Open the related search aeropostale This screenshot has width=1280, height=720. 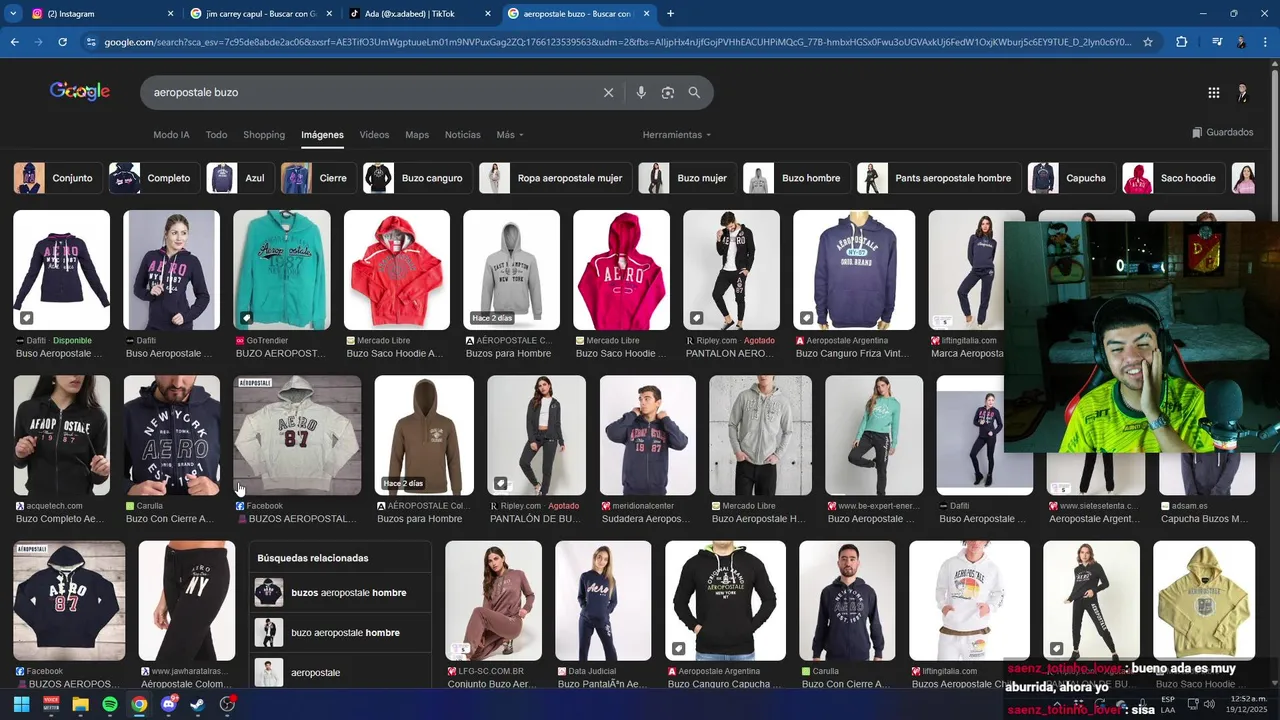[x=341, y=673]
